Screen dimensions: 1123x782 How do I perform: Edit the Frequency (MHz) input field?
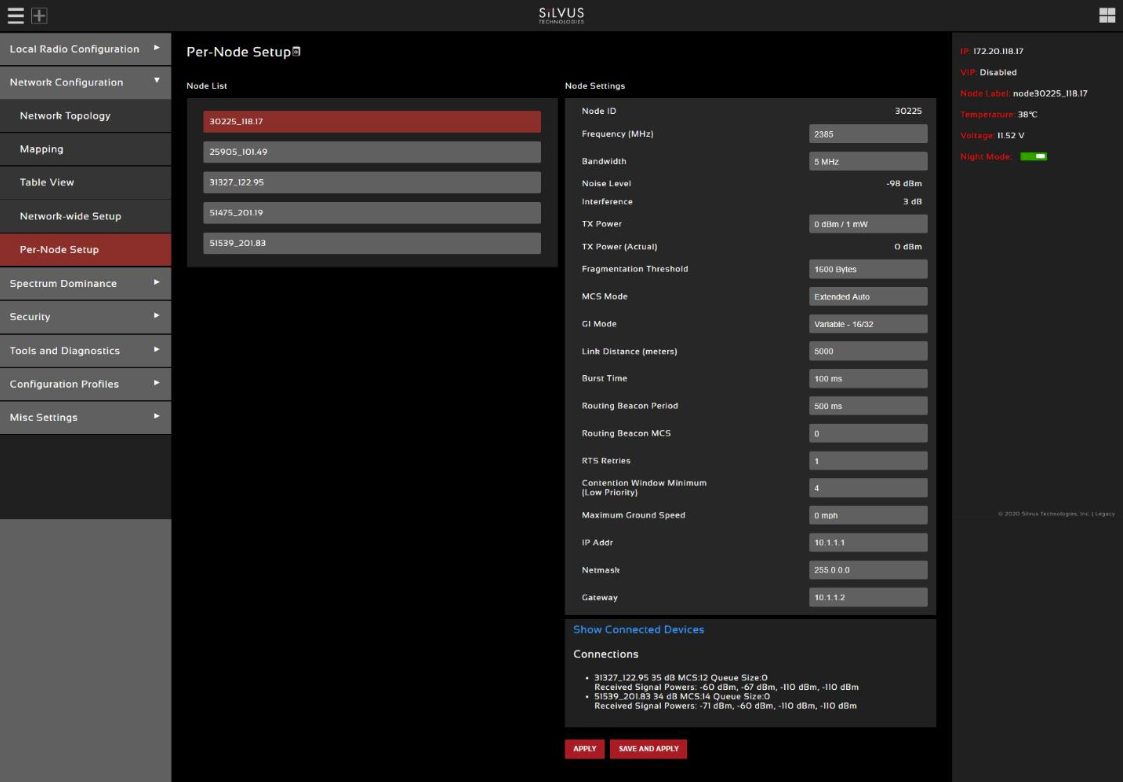pyautogui.click(x=868, y=133)
